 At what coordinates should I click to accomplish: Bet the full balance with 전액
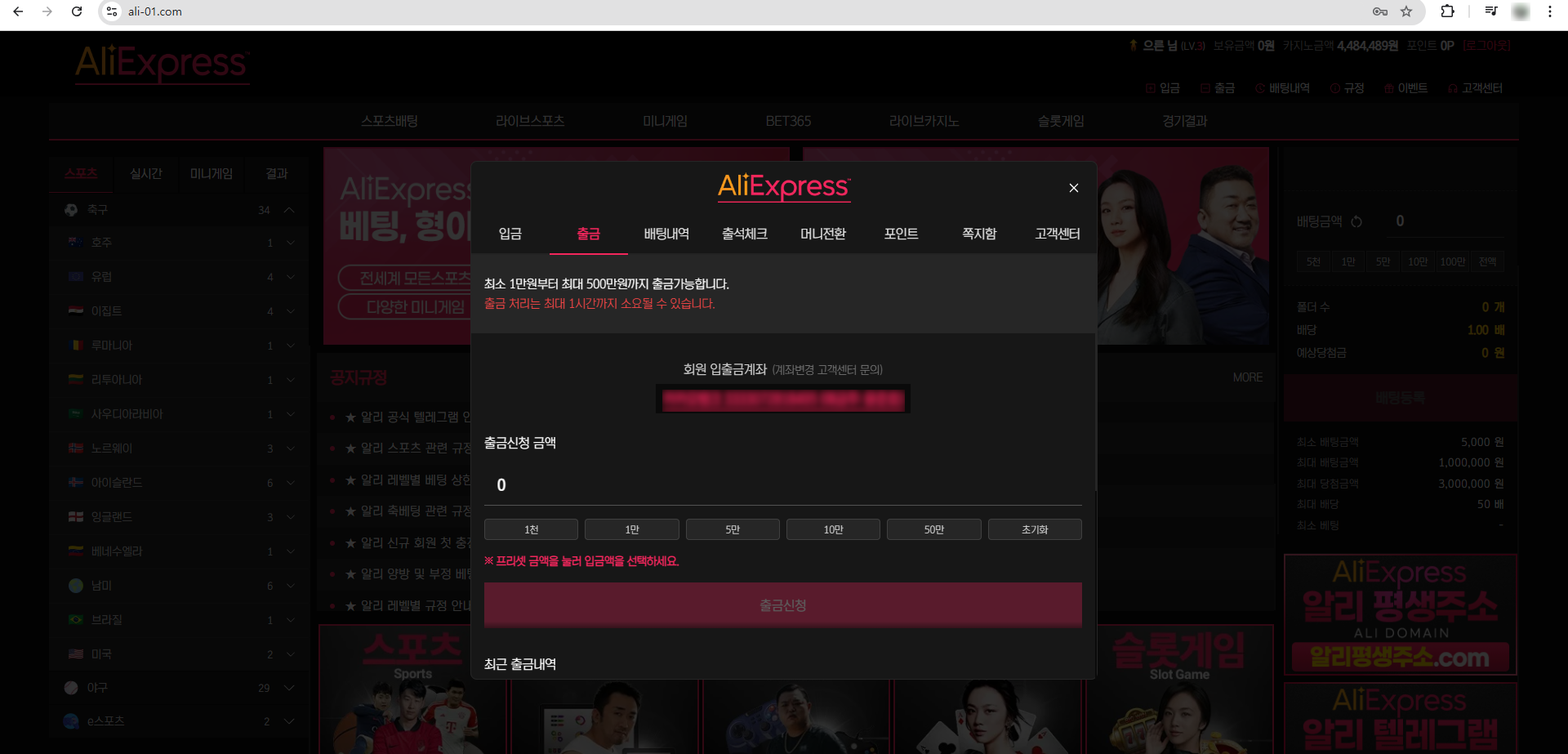[1488, 261]
